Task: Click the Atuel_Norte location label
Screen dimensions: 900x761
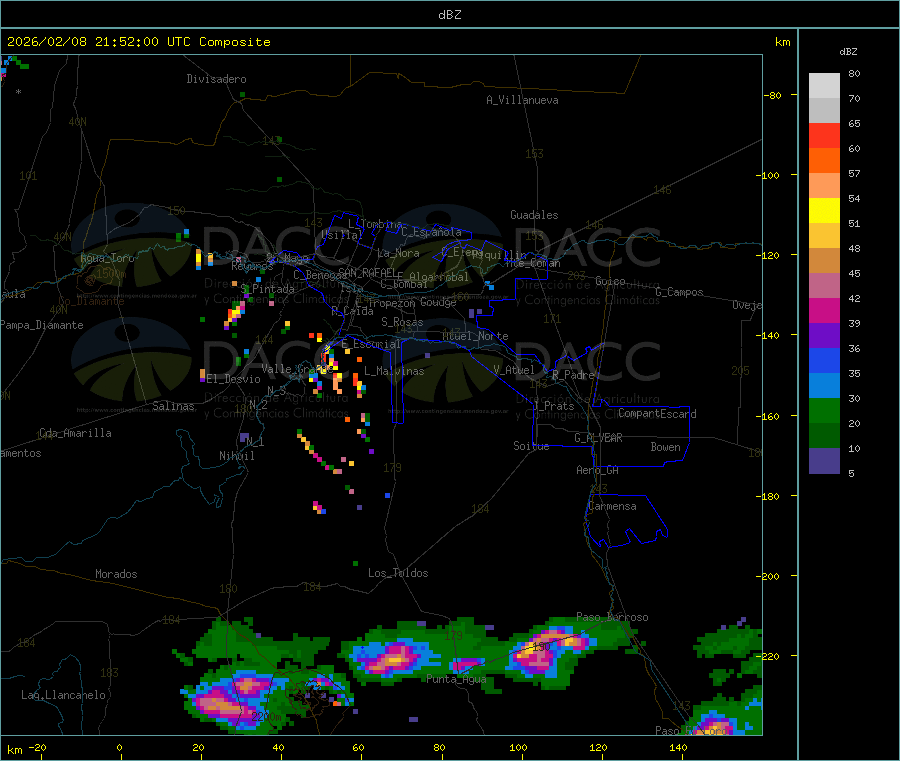Action: pos(475,336)
